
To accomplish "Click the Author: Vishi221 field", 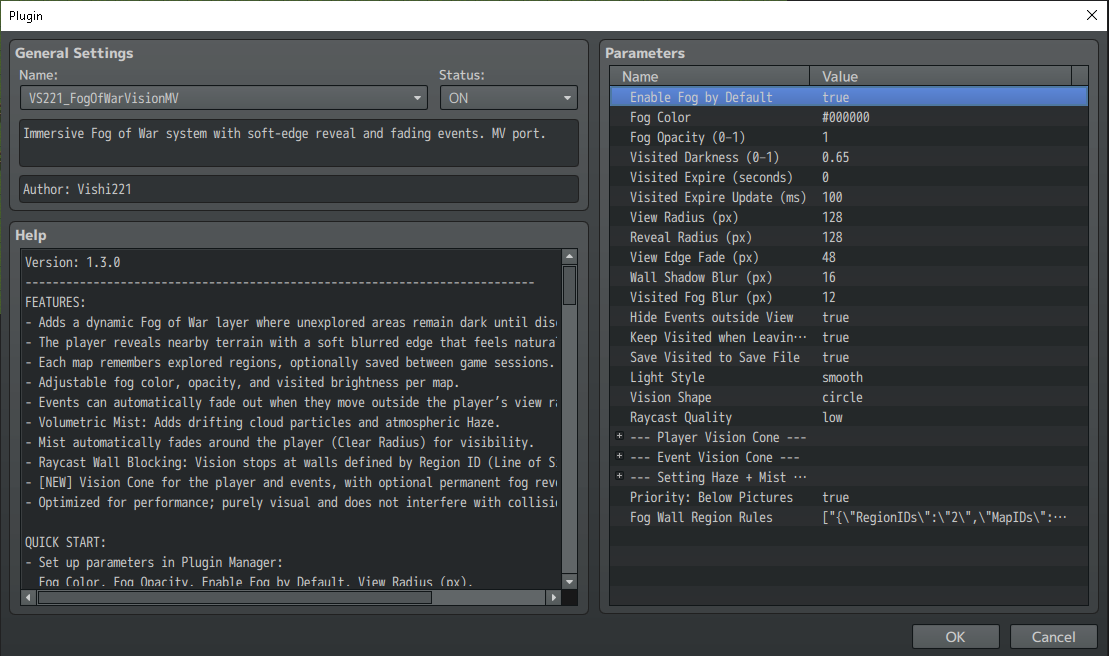I will [298, 189].
